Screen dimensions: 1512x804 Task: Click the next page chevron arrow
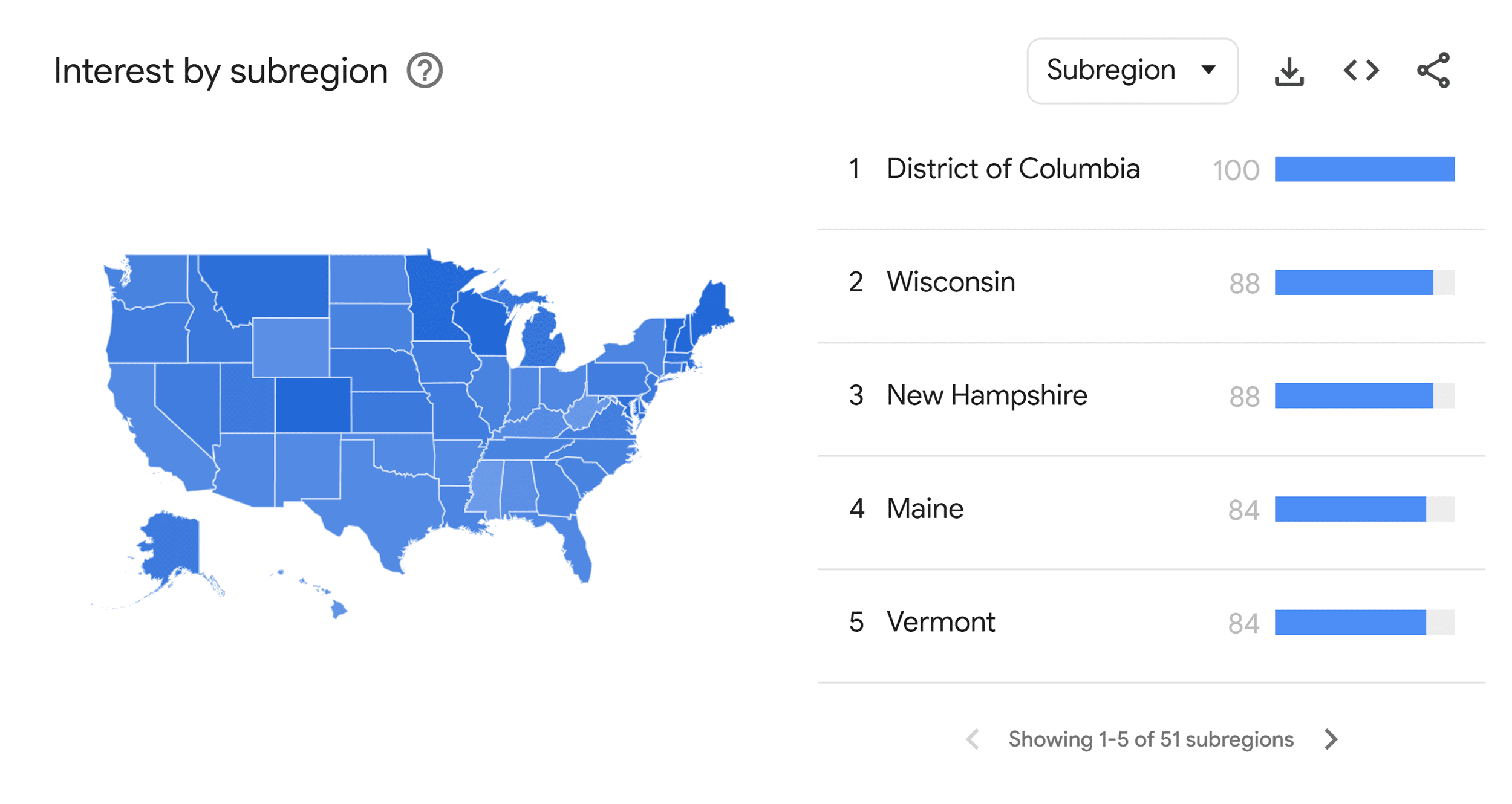1331,739
